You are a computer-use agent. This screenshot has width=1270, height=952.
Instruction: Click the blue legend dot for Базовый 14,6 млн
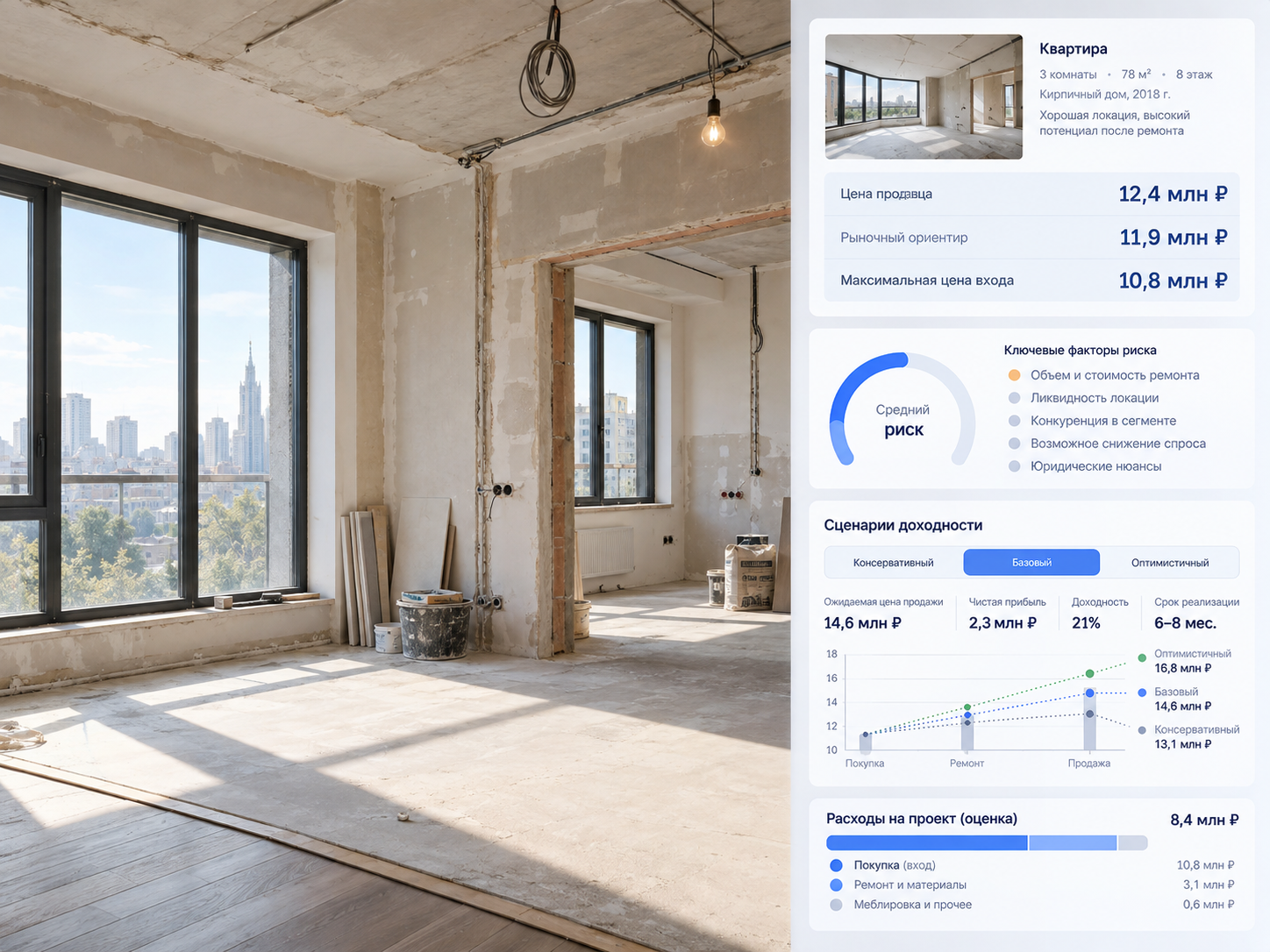[1142, 693]
